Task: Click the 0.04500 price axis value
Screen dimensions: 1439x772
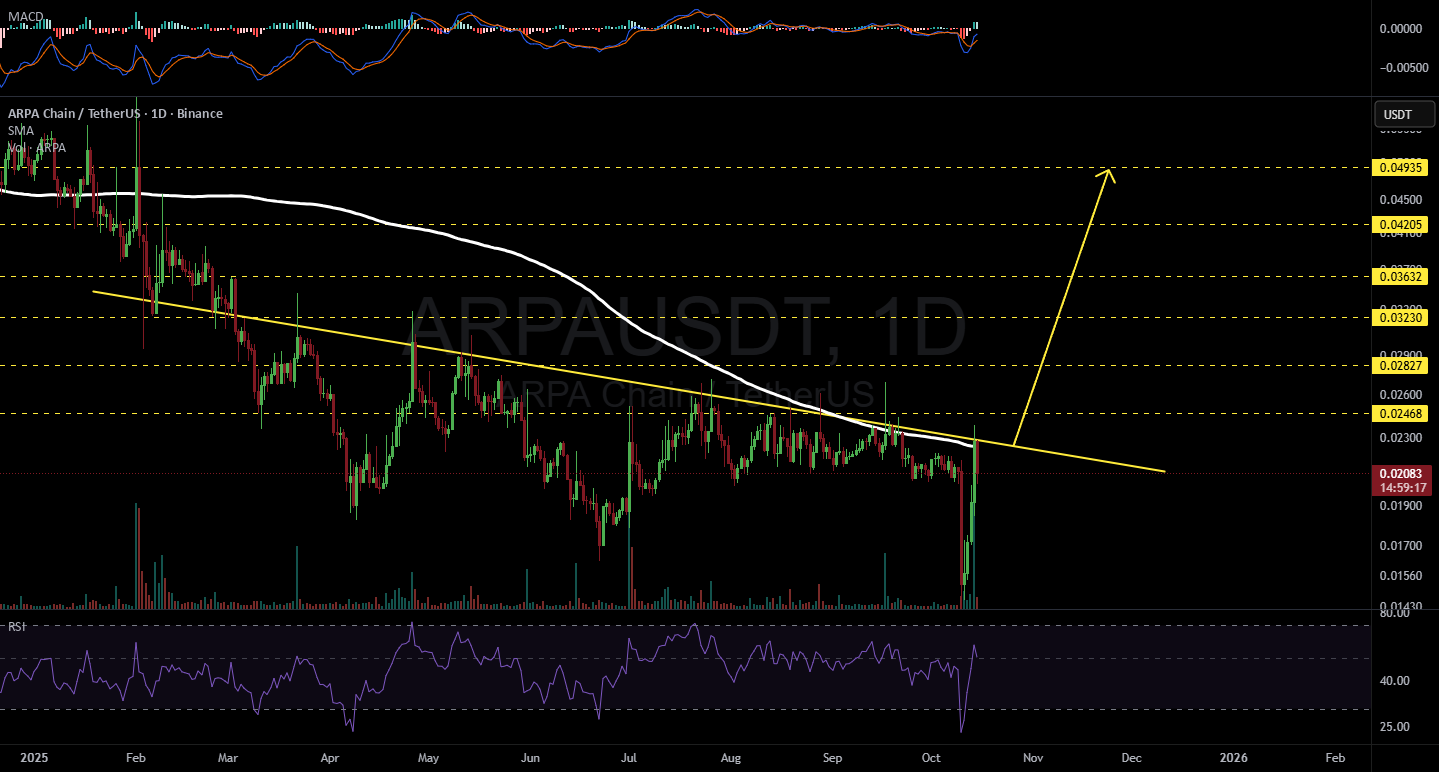Action: (x=1399, y=199)
